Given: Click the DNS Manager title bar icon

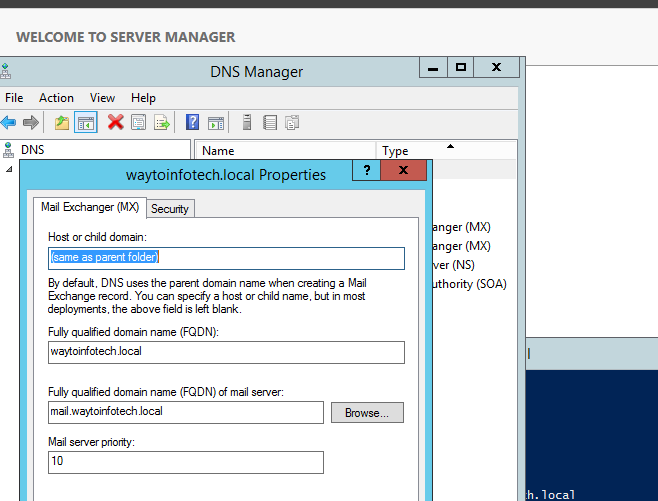Looking at the screenshot, I should [x=5, y=71].
